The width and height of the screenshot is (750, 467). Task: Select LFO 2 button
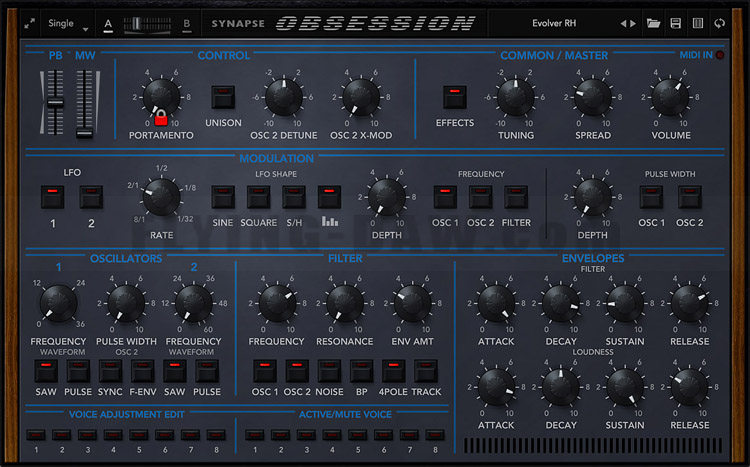point(91,197)
